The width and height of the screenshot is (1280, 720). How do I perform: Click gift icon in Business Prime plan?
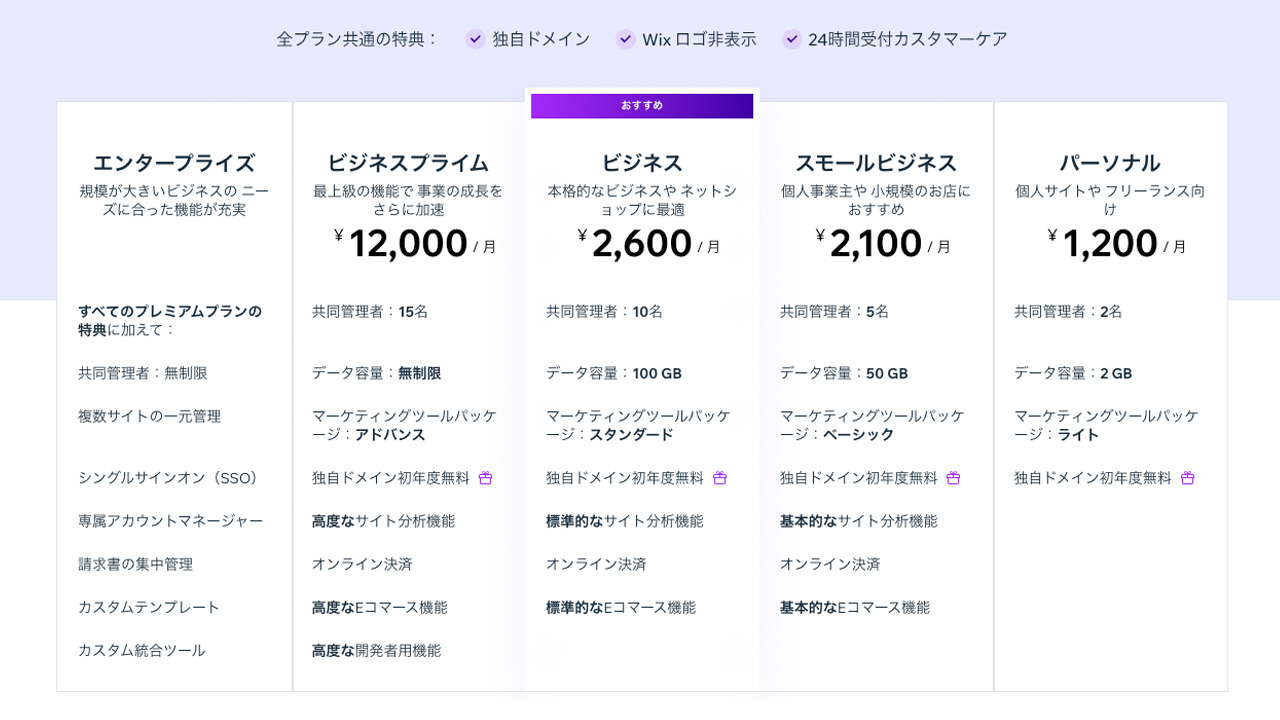[486, 478]
